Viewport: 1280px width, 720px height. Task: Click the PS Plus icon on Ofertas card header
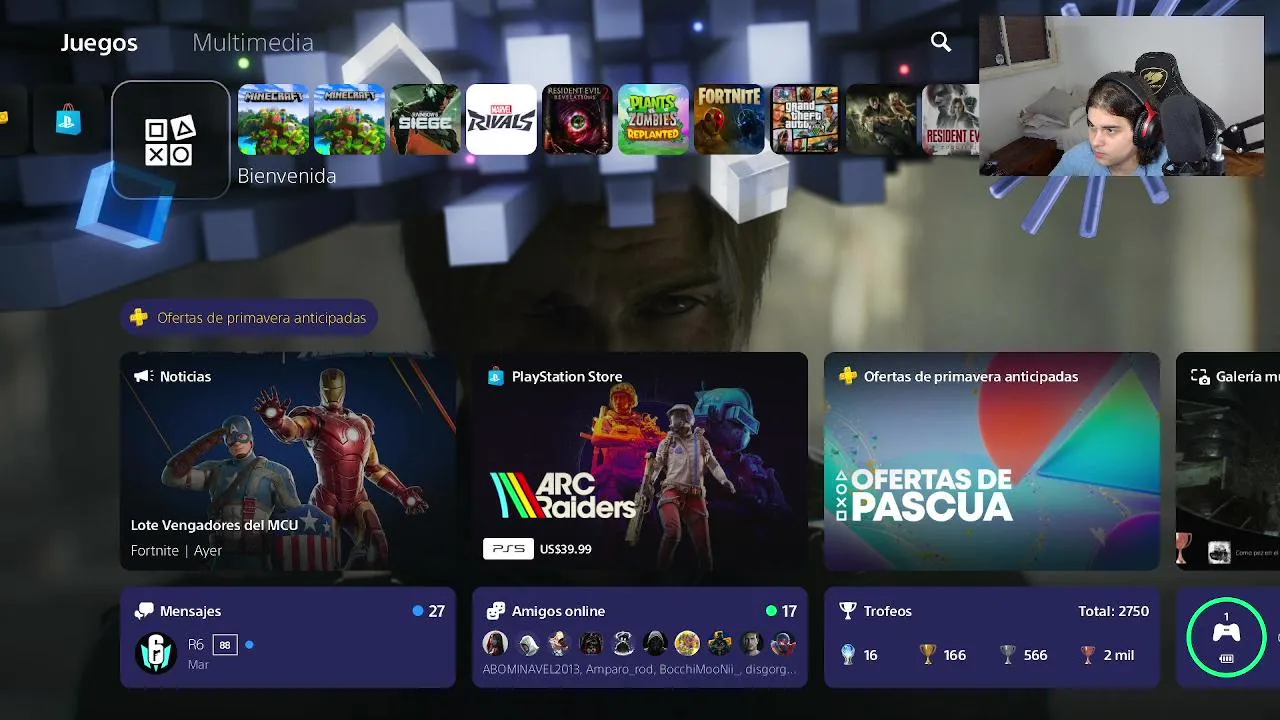coord(848,376)
